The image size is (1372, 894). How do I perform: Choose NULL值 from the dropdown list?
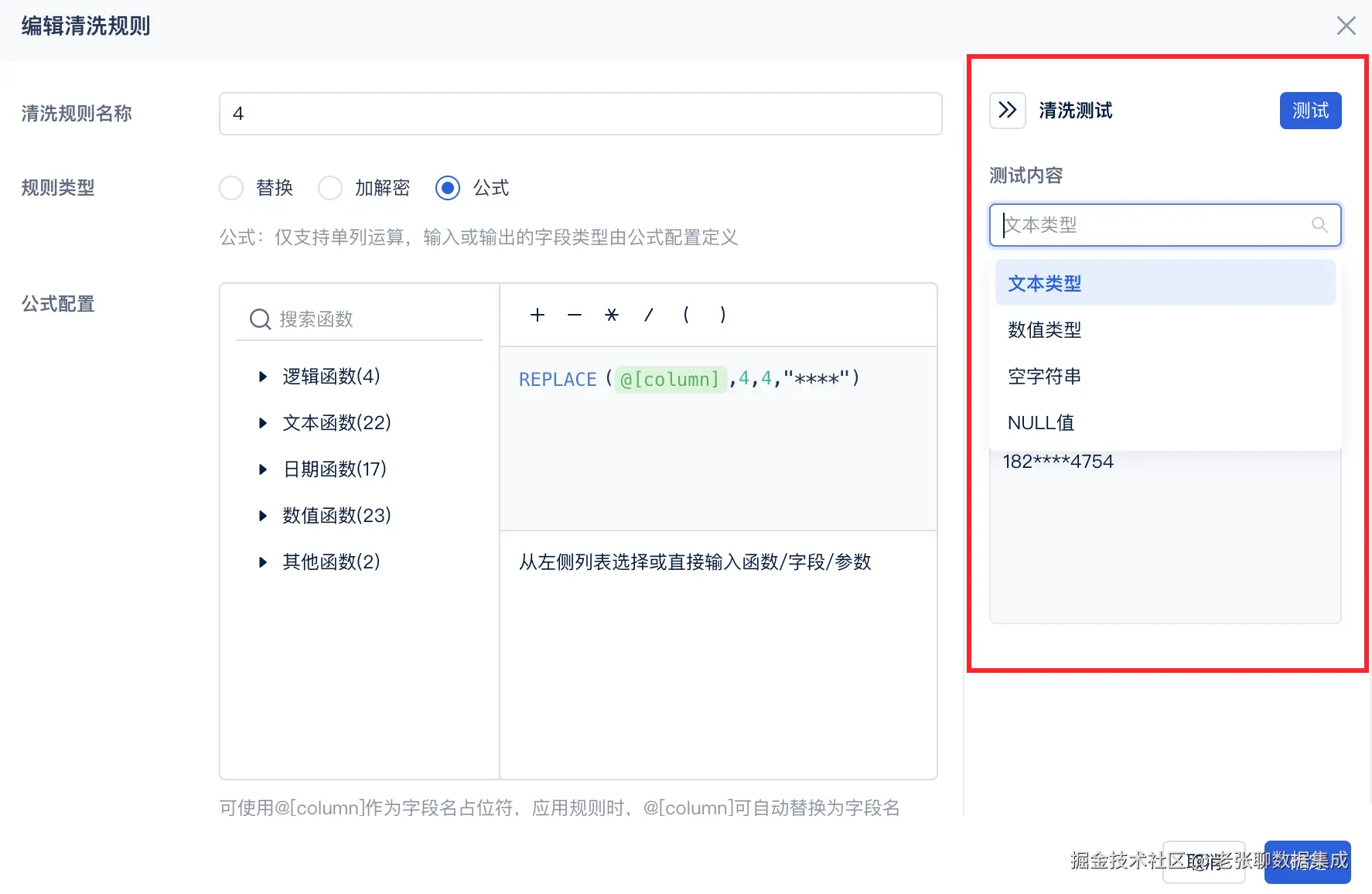tap(1165, 423)
